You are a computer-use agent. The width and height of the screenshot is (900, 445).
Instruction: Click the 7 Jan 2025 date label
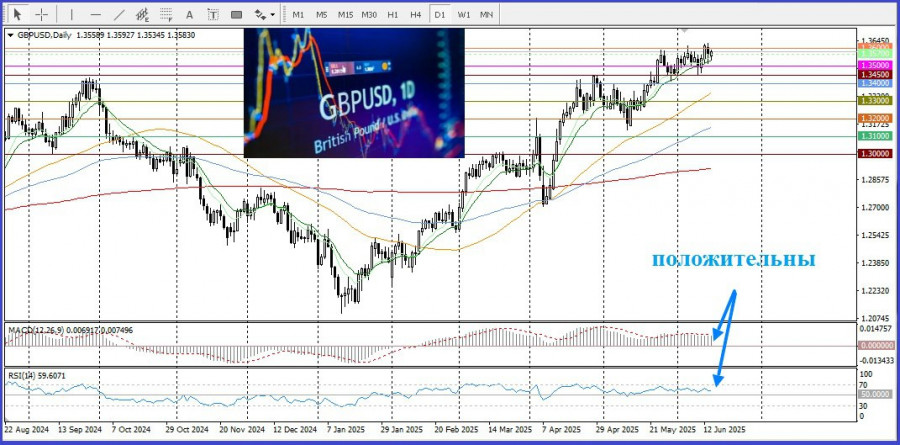[x=346, y=429]
